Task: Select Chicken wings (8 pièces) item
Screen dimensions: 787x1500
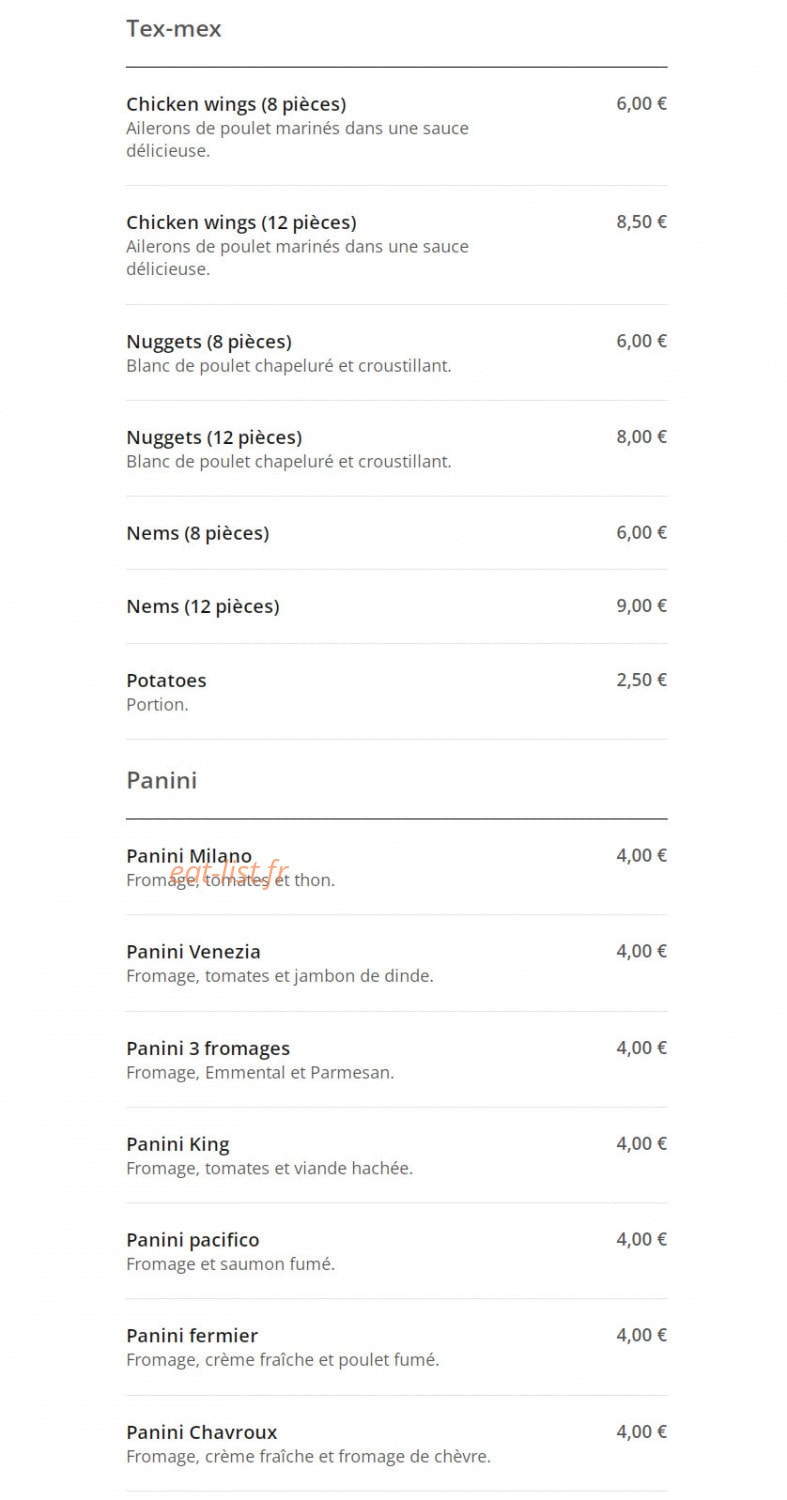Action: click(396, 127)
